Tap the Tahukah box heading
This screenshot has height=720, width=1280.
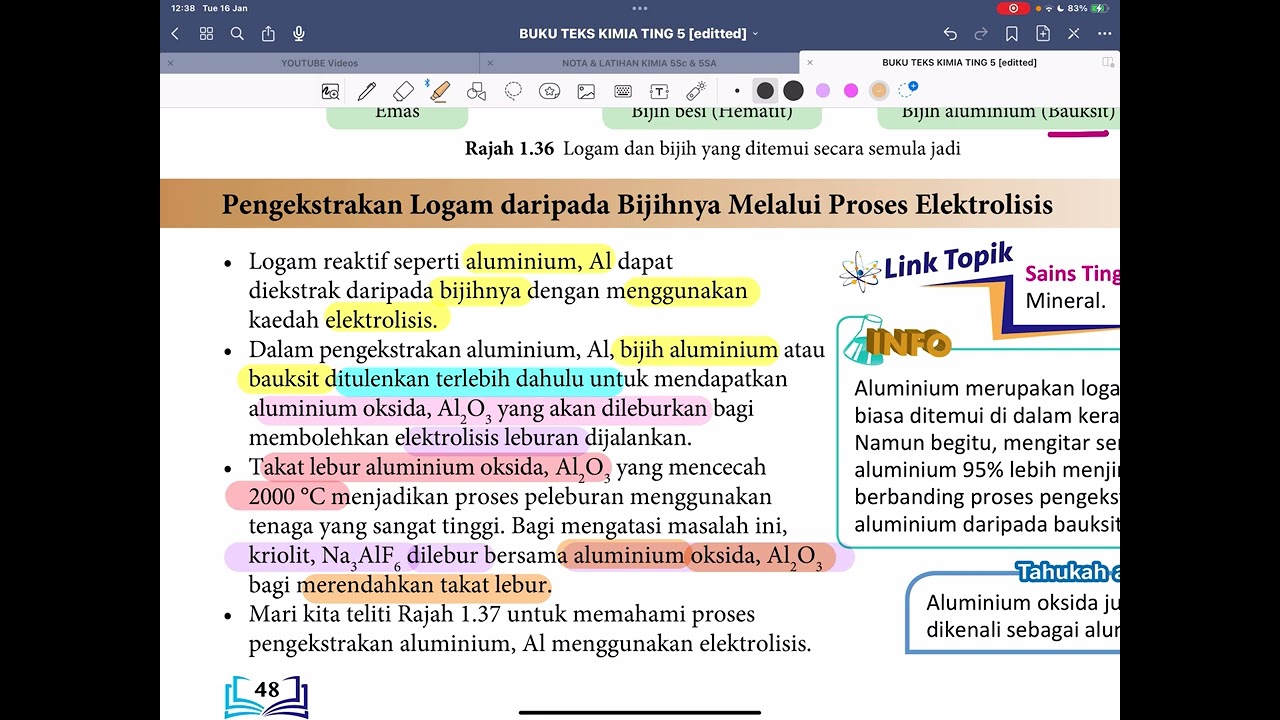[1067, 572]
